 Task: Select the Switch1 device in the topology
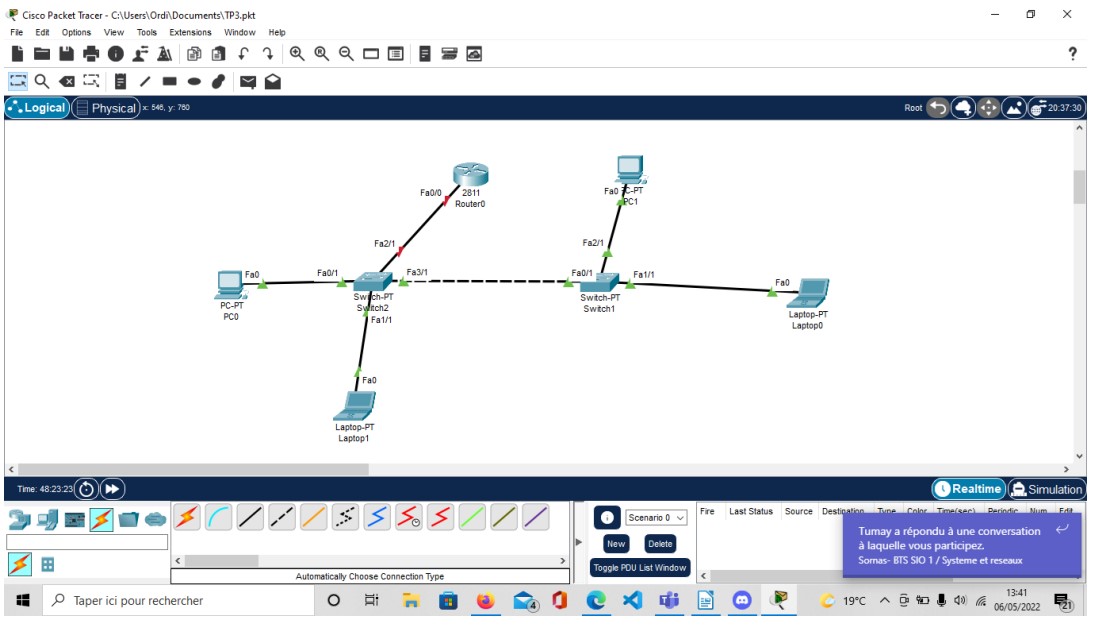[x=599, y=283]
